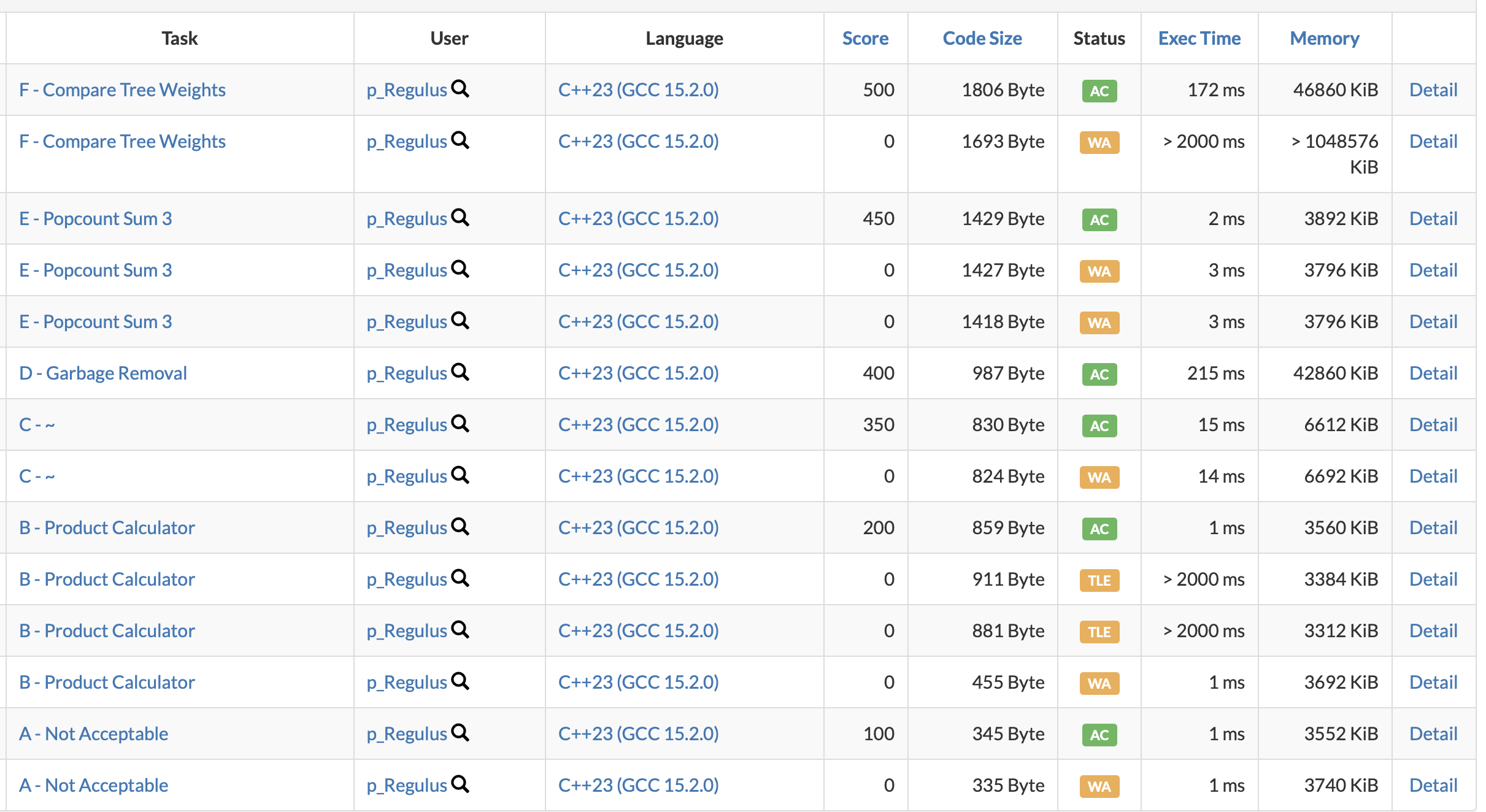Image resolution: width=1486 pixels, height=812 pixels.
Task: Open D - Garbage Removal task link
Action: 103,373
